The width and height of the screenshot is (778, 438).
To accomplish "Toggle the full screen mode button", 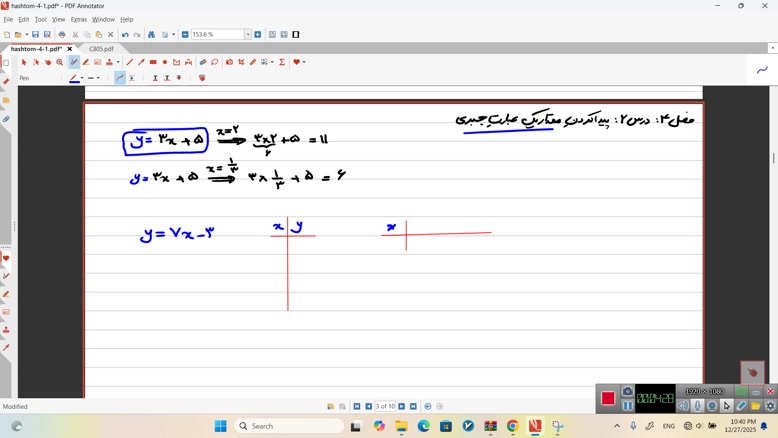I will click(x=296, y=35).
